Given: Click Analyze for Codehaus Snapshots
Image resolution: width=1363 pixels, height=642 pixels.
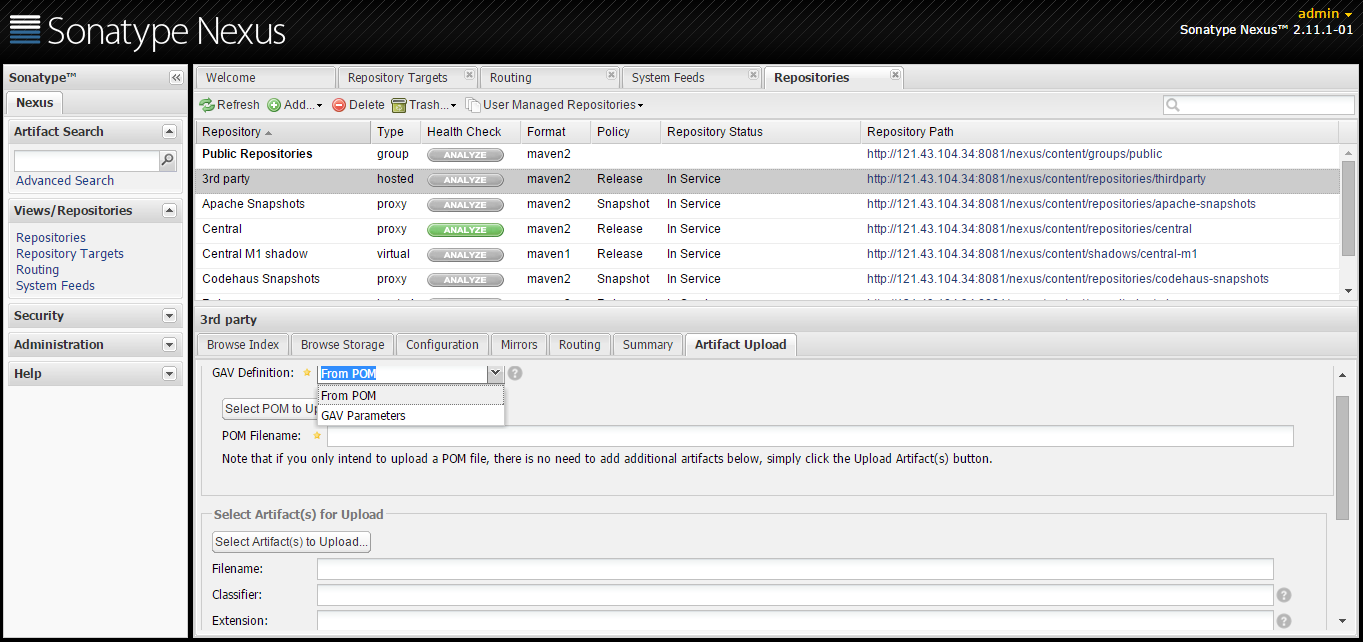Looking at the screenshot, I should (x=465, y=280).
